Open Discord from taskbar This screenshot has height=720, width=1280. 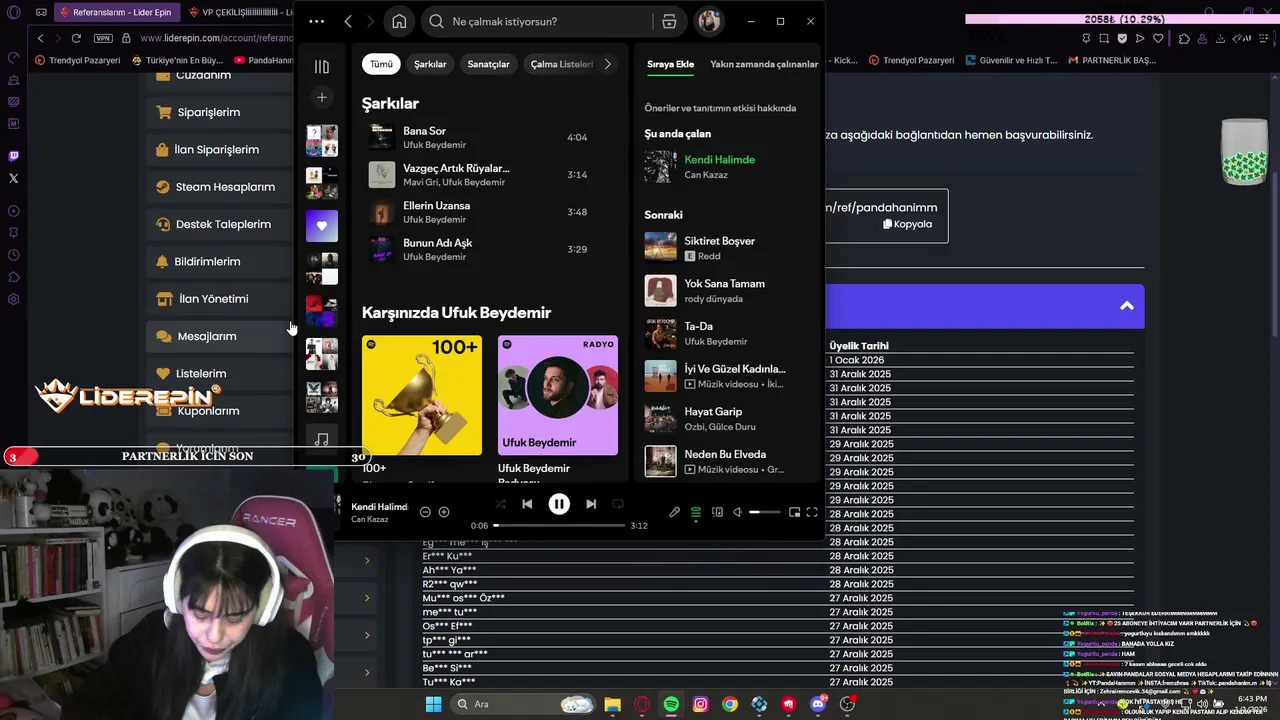[818, 704]
